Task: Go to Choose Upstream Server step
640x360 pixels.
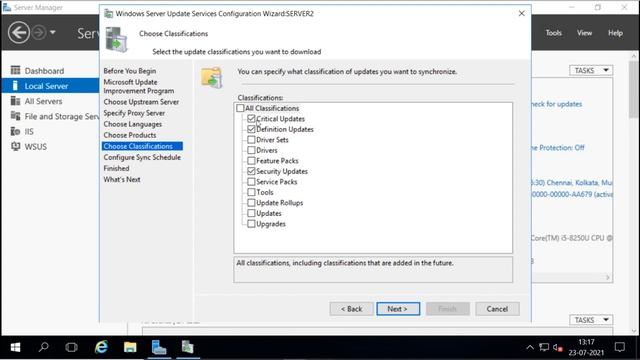Action: coord(141,102)
